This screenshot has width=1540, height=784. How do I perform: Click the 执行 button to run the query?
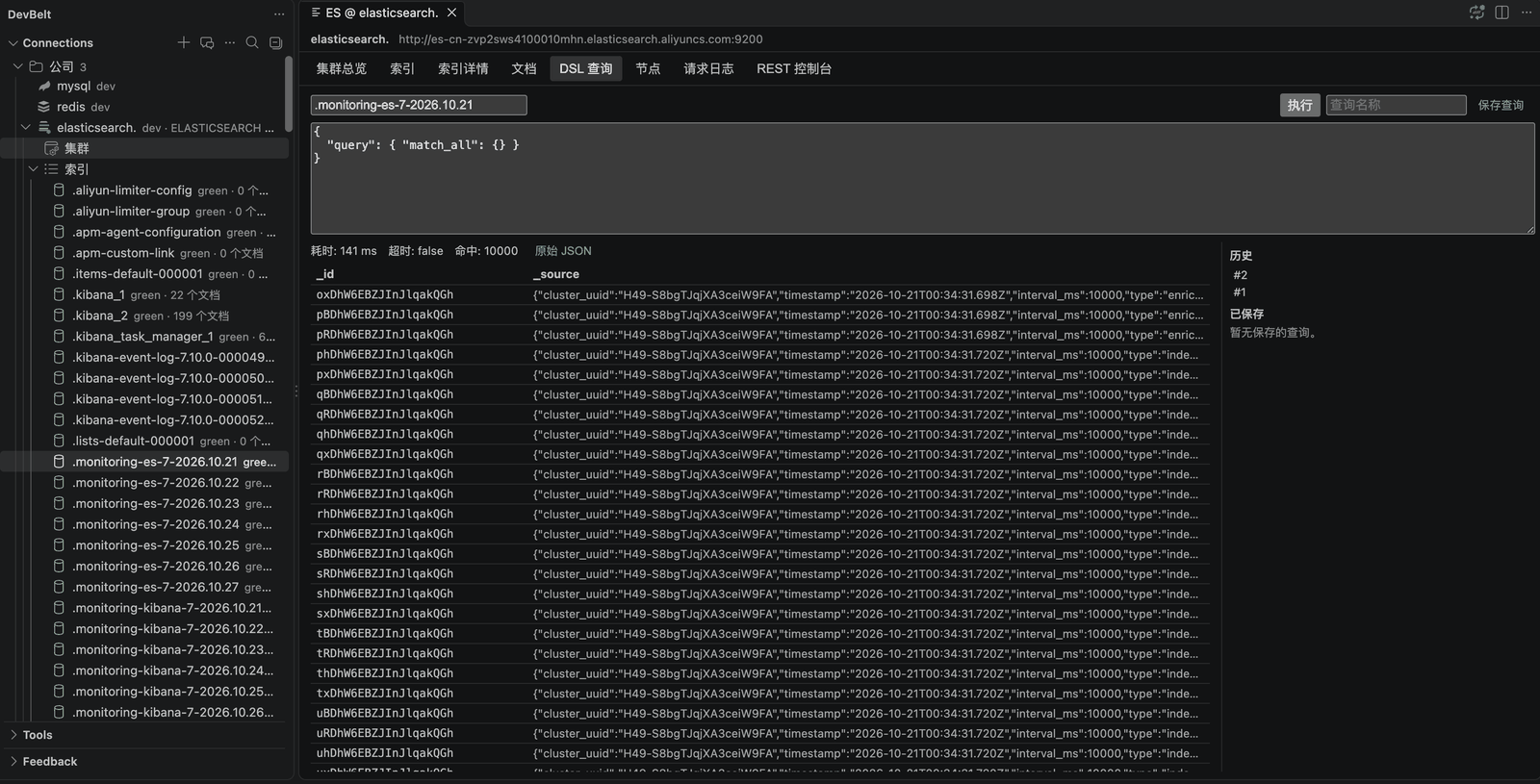[x=1299, y=105]
